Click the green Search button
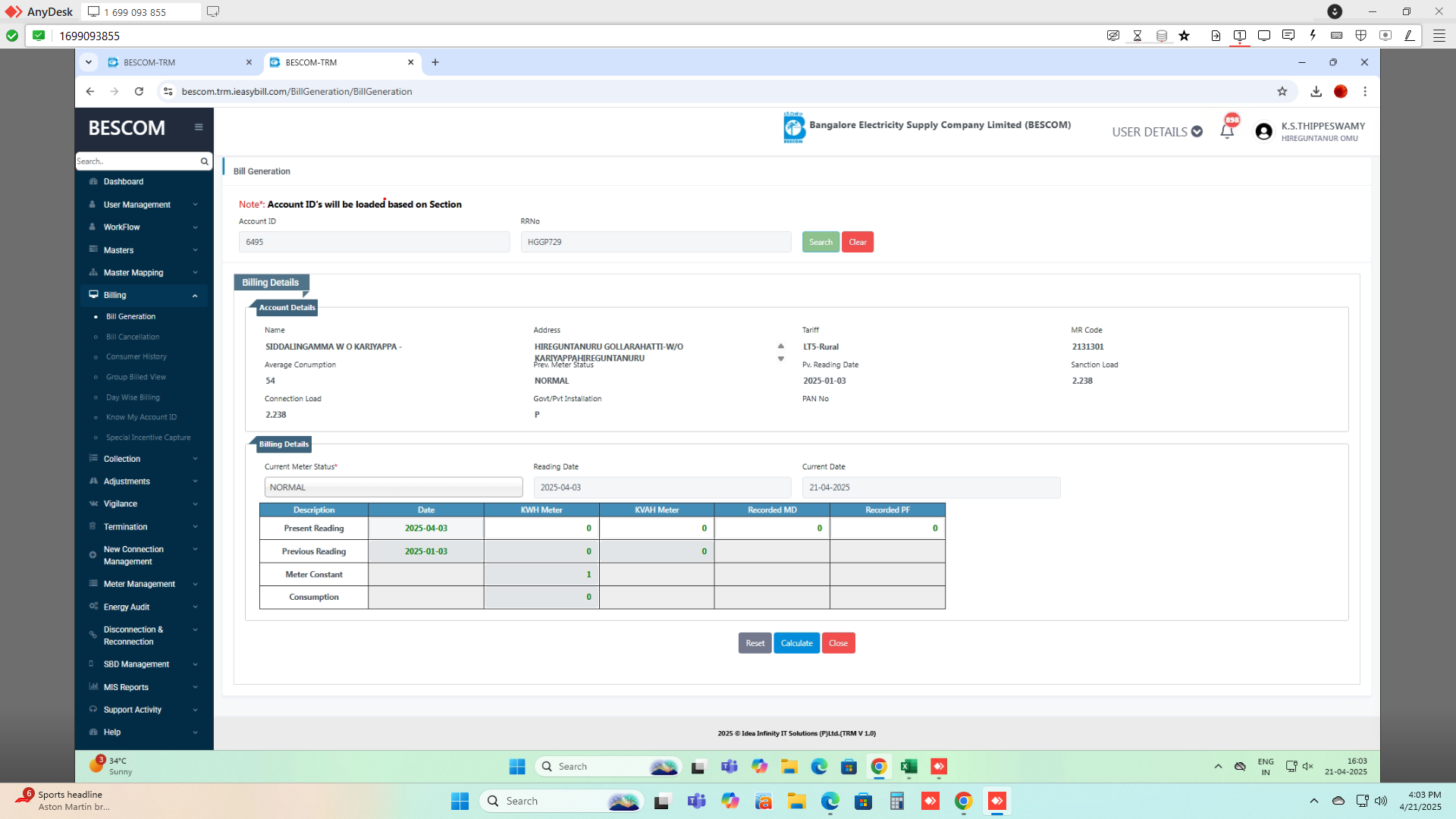Screen dimensions: 1456x819 [x=821, y=243]
